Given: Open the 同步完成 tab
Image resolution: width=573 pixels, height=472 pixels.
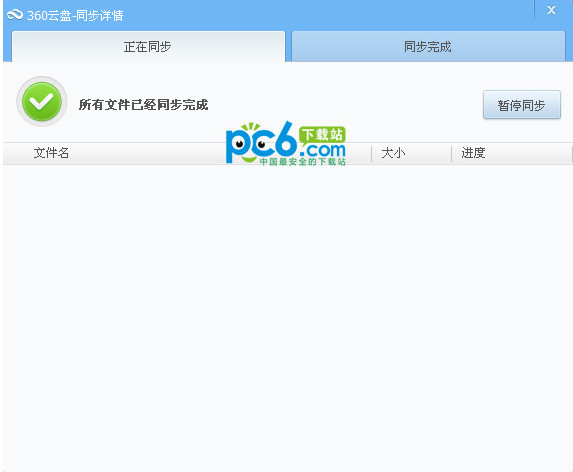Looking at the screenshot, I should [428, 47].
